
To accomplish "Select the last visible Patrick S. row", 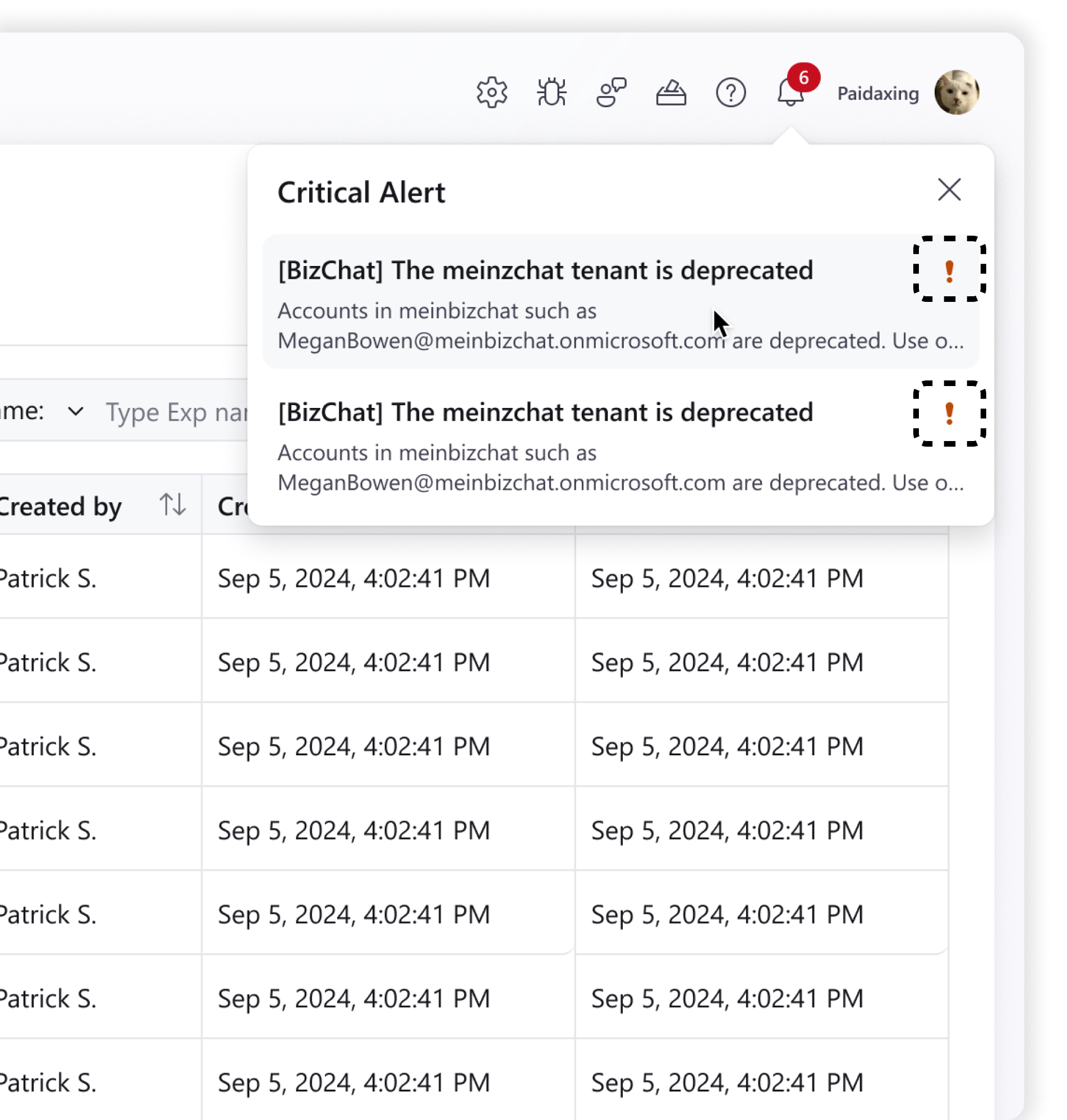I will pos(49,1082).
